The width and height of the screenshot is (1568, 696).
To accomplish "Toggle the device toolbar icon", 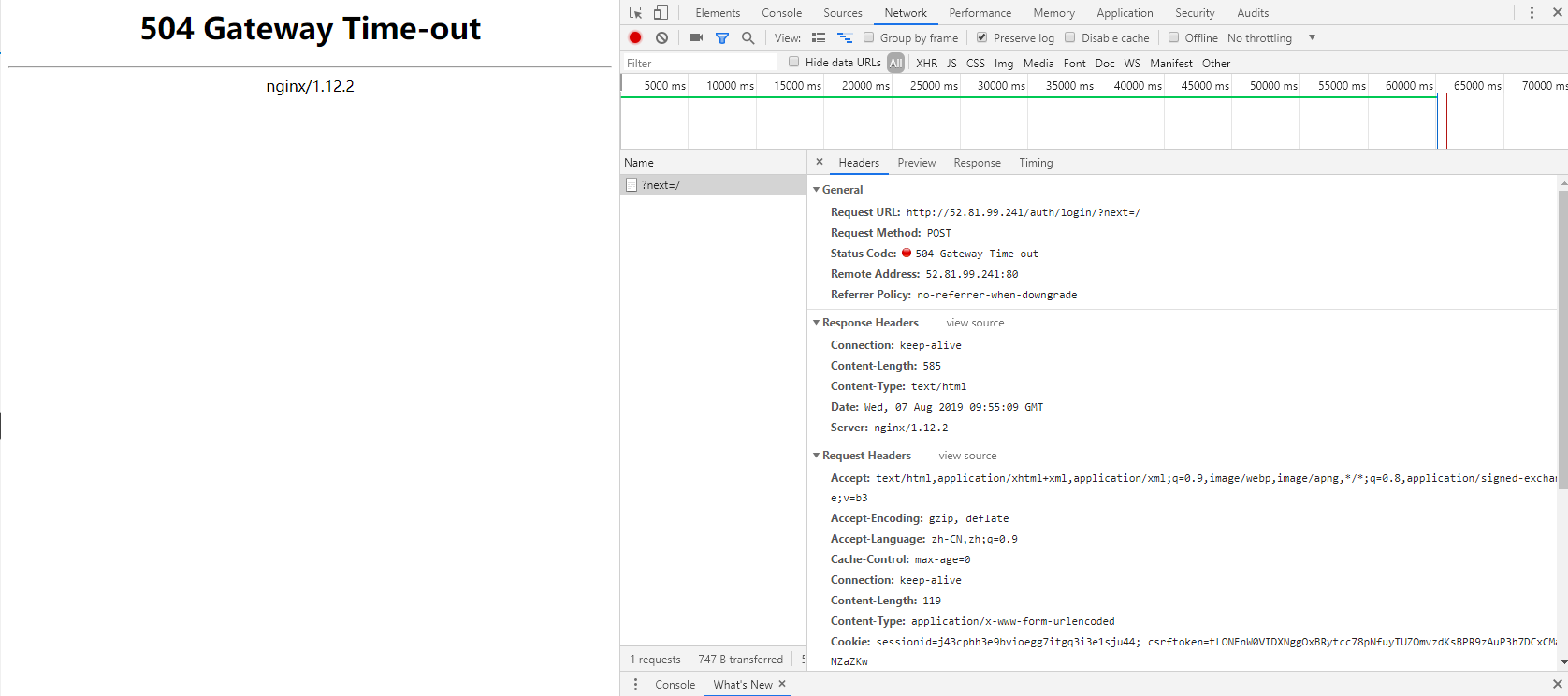I will coord(661,12).
